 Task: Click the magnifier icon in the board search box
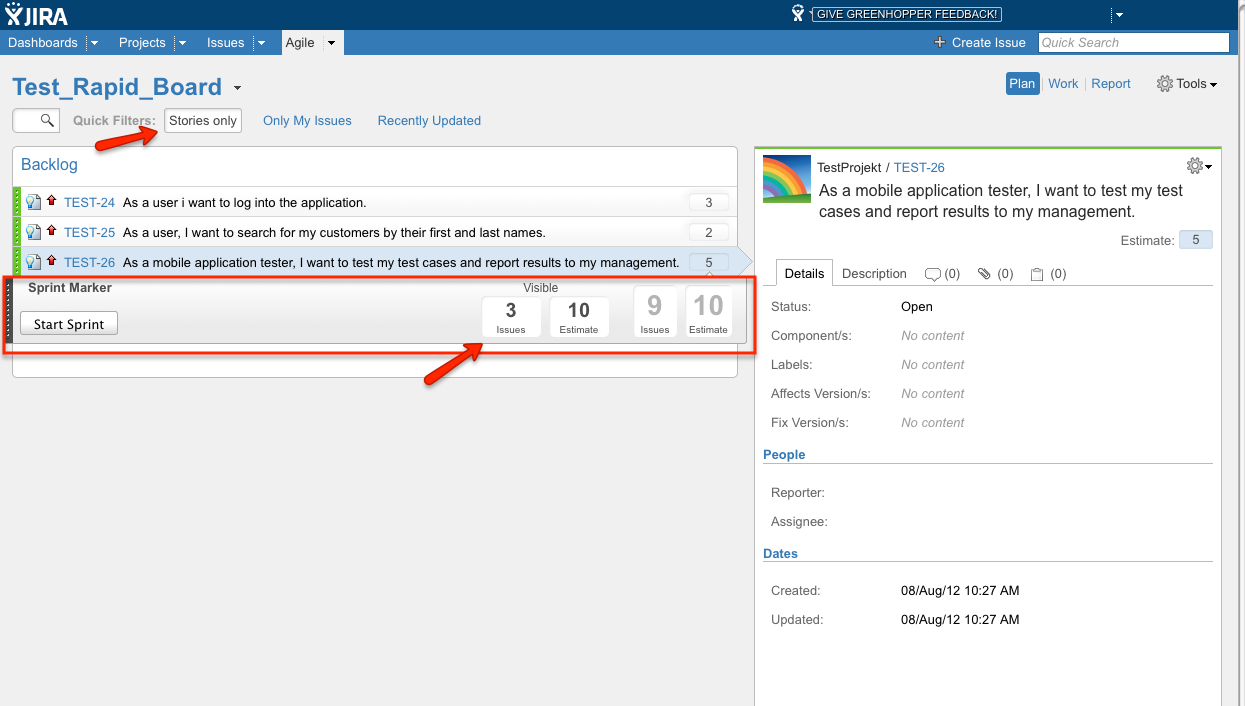(x=47, y=120)
